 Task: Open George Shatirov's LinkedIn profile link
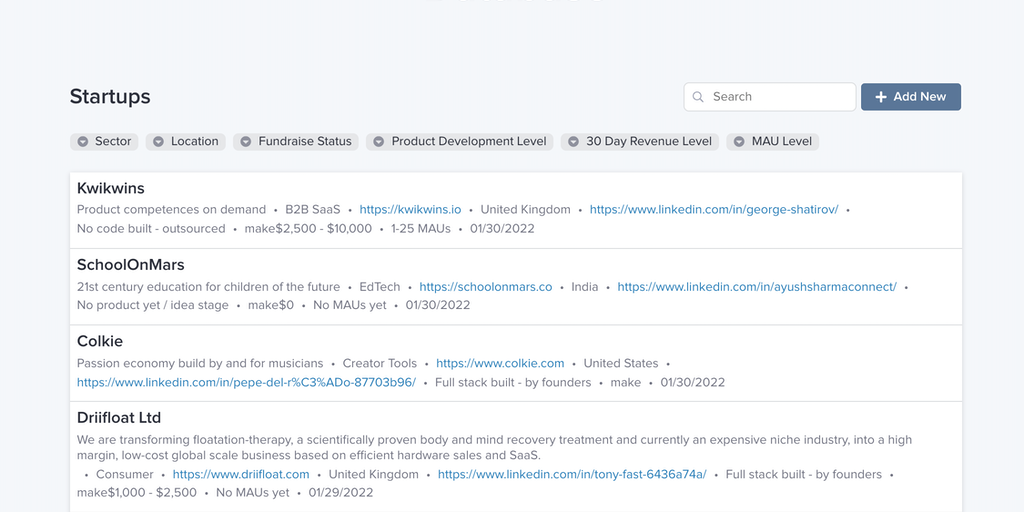coord(716,210)
